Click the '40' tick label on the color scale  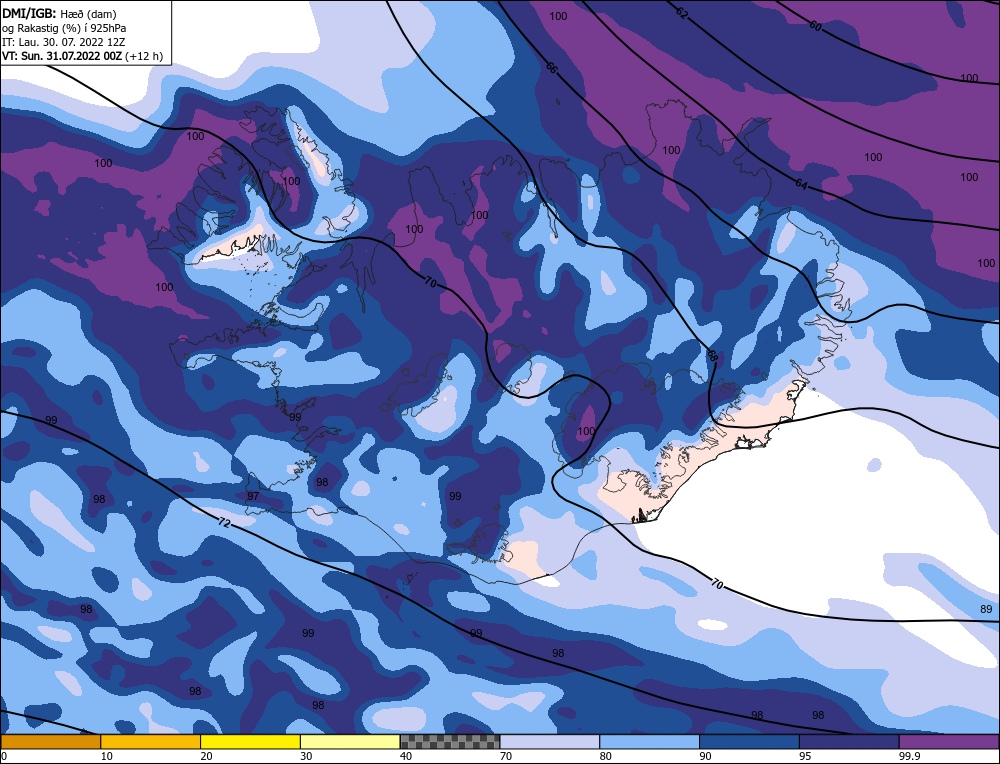pyautogui.click(x=406, y=756)
